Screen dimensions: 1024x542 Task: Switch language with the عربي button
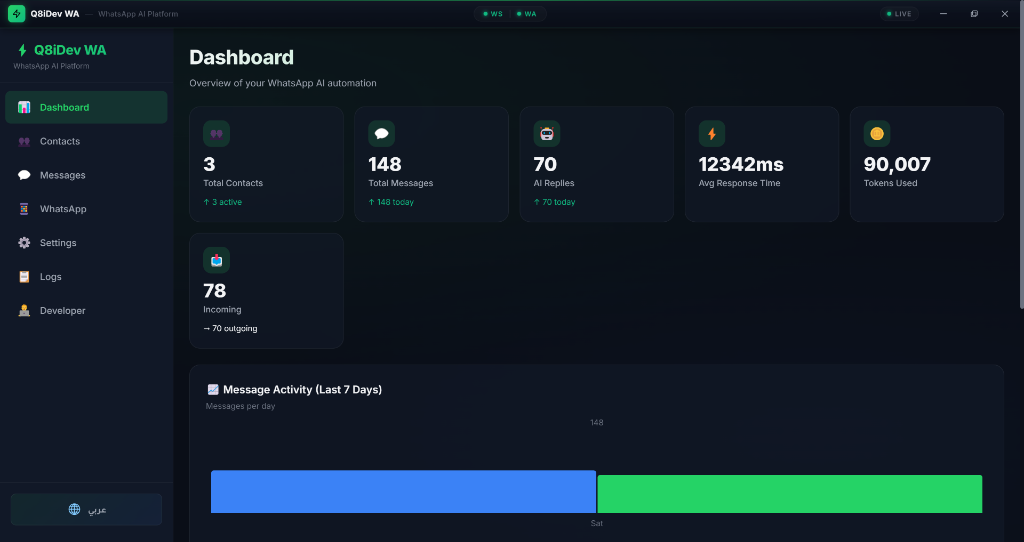point(86,509)
